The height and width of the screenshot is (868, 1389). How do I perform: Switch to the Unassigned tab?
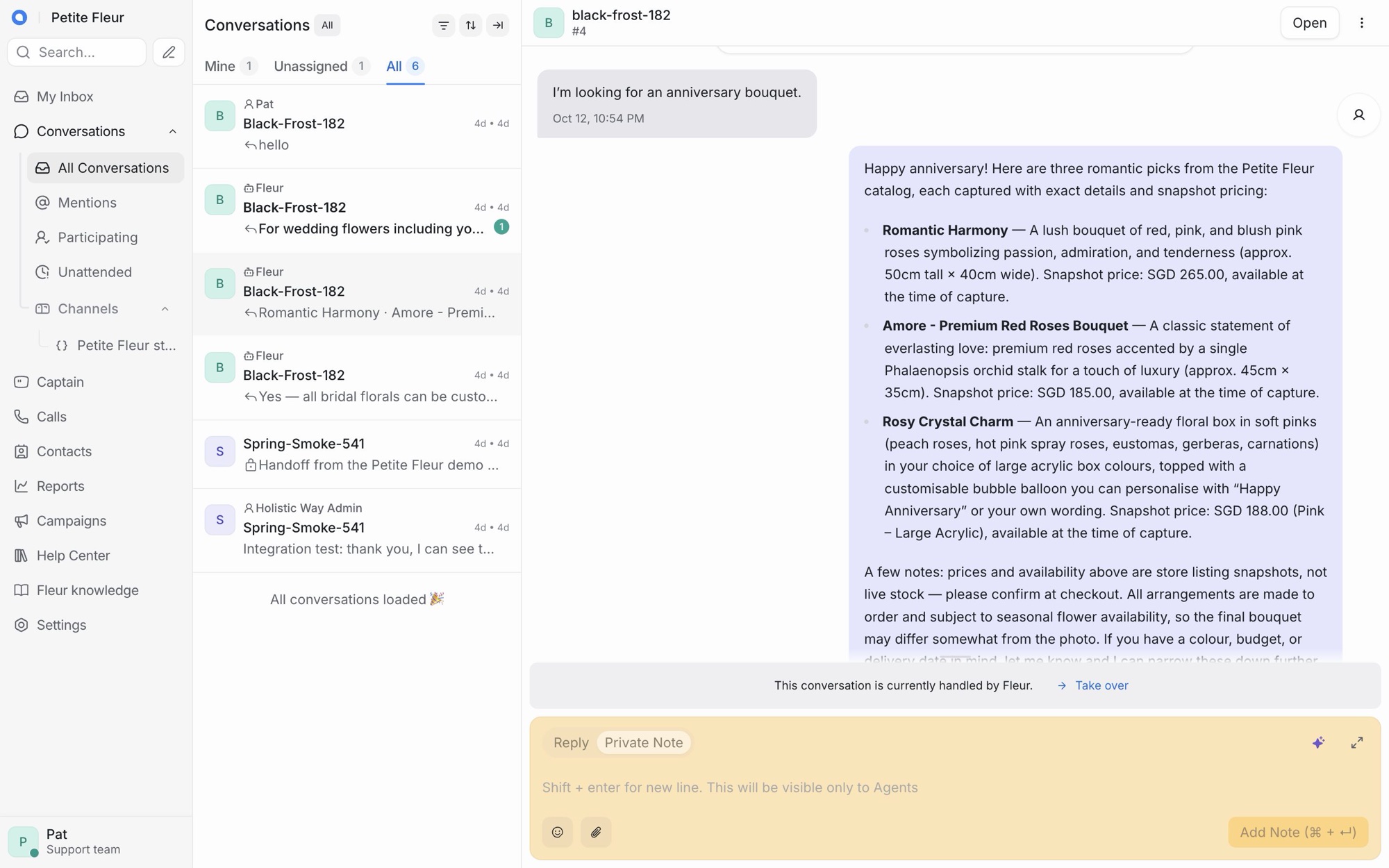coord(321,66)
